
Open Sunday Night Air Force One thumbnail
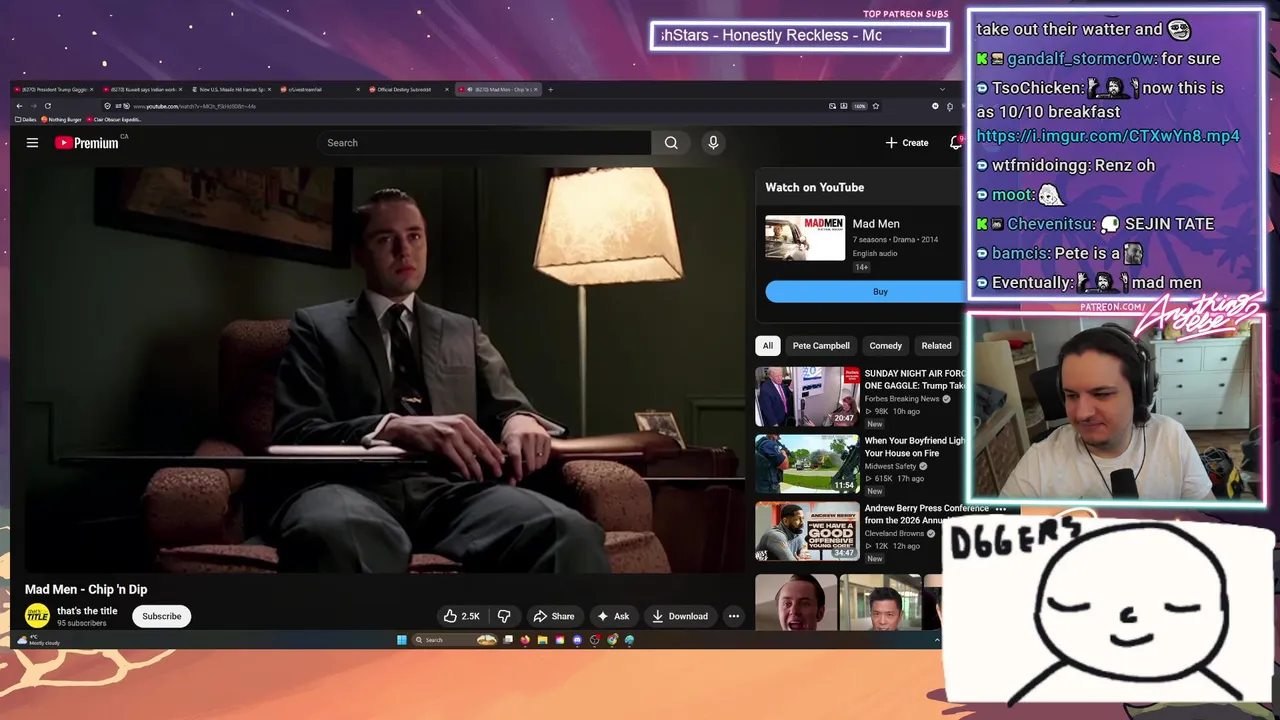[x=807, y=397]
